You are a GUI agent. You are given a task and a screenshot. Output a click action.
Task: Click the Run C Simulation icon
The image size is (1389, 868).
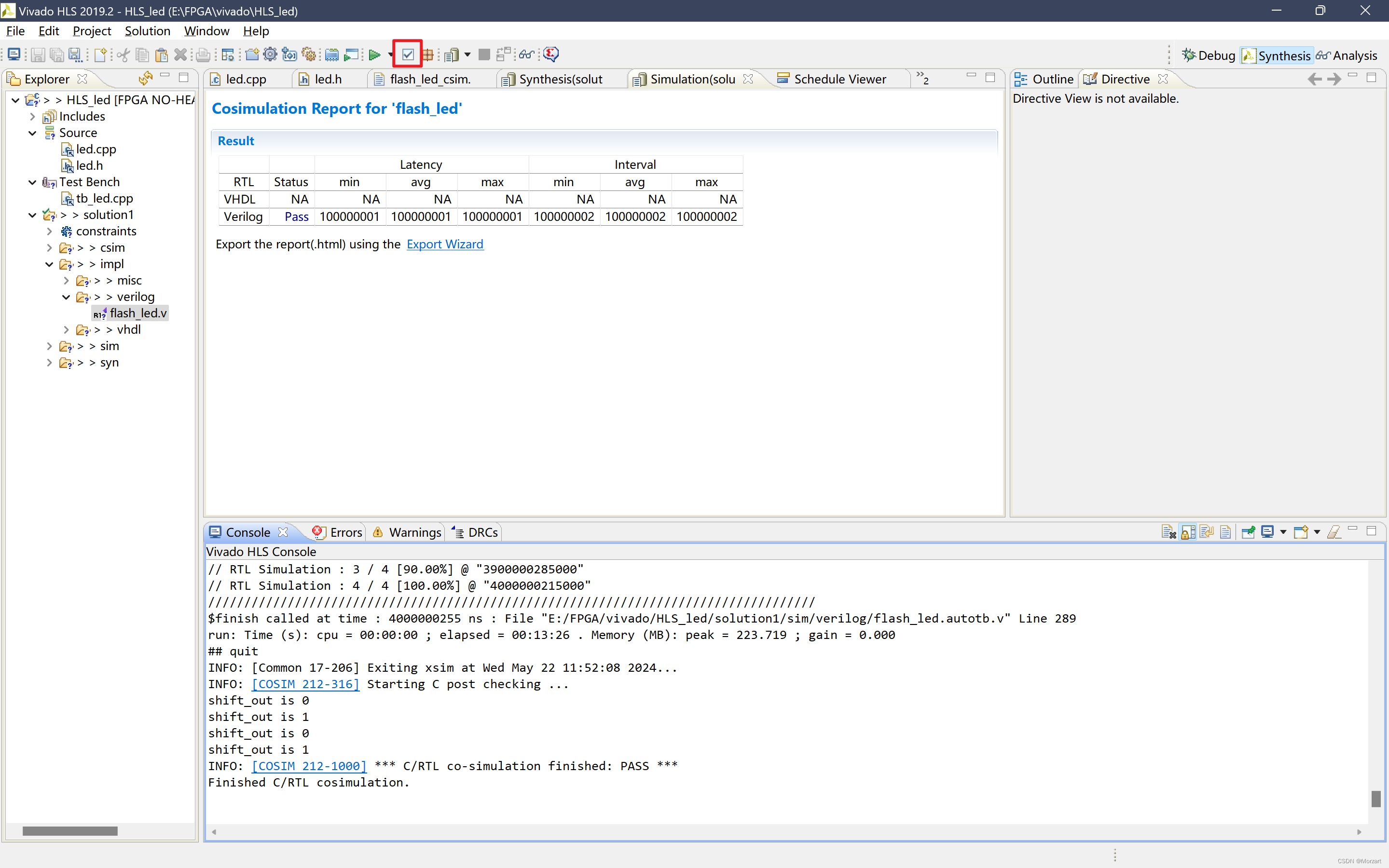[351, 54]
